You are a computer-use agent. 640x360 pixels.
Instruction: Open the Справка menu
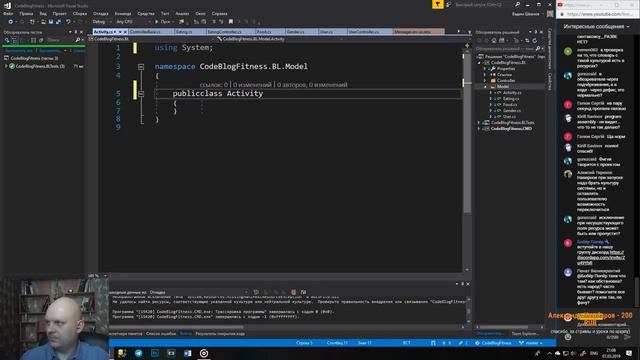[220, 13]
